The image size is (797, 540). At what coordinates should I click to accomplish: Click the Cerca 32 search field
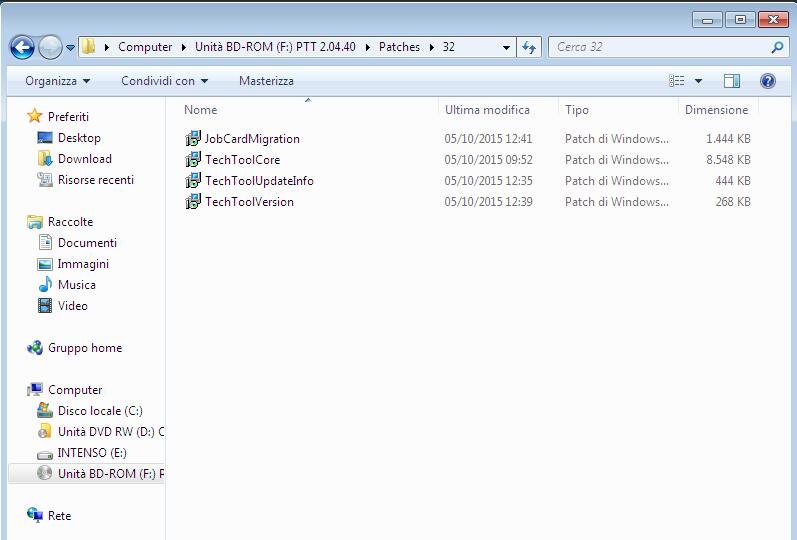click(x=661, y=47)
